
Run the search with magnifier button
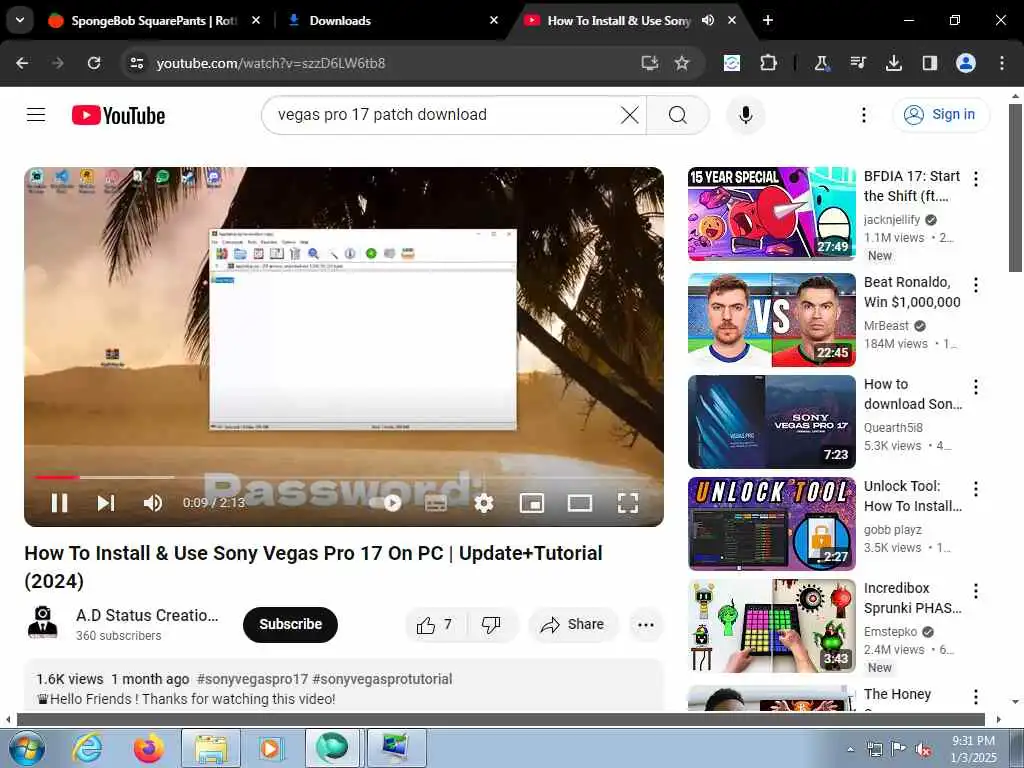[x=678, y=115]
